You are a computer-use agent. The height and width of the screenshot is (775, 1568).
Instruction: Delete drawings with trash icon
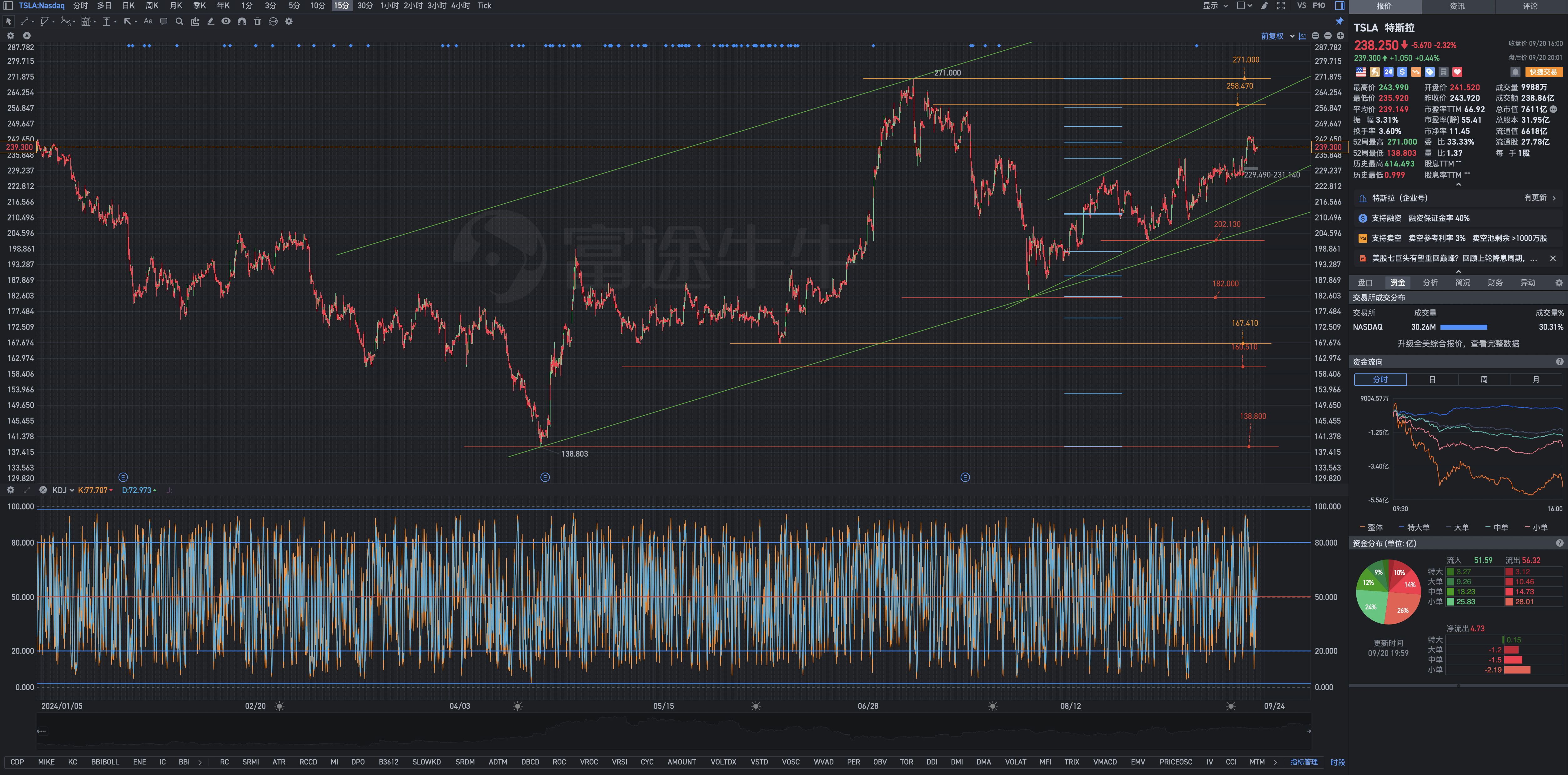[x=258, y=21]
